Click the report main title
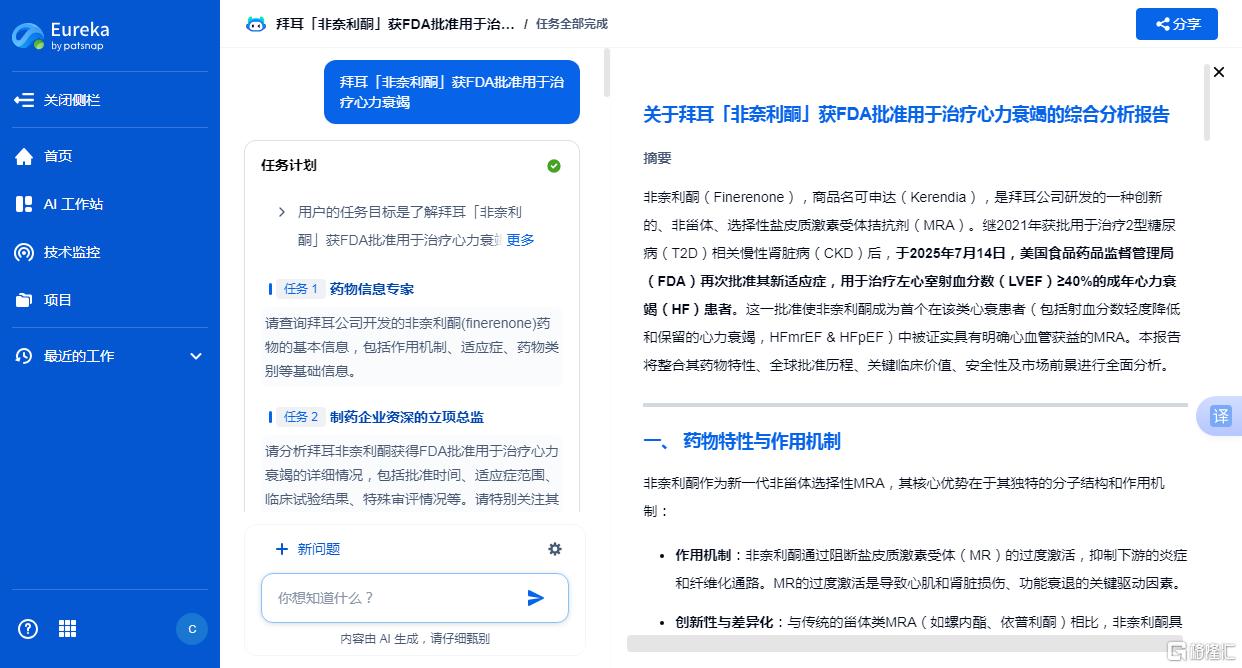 906,115
